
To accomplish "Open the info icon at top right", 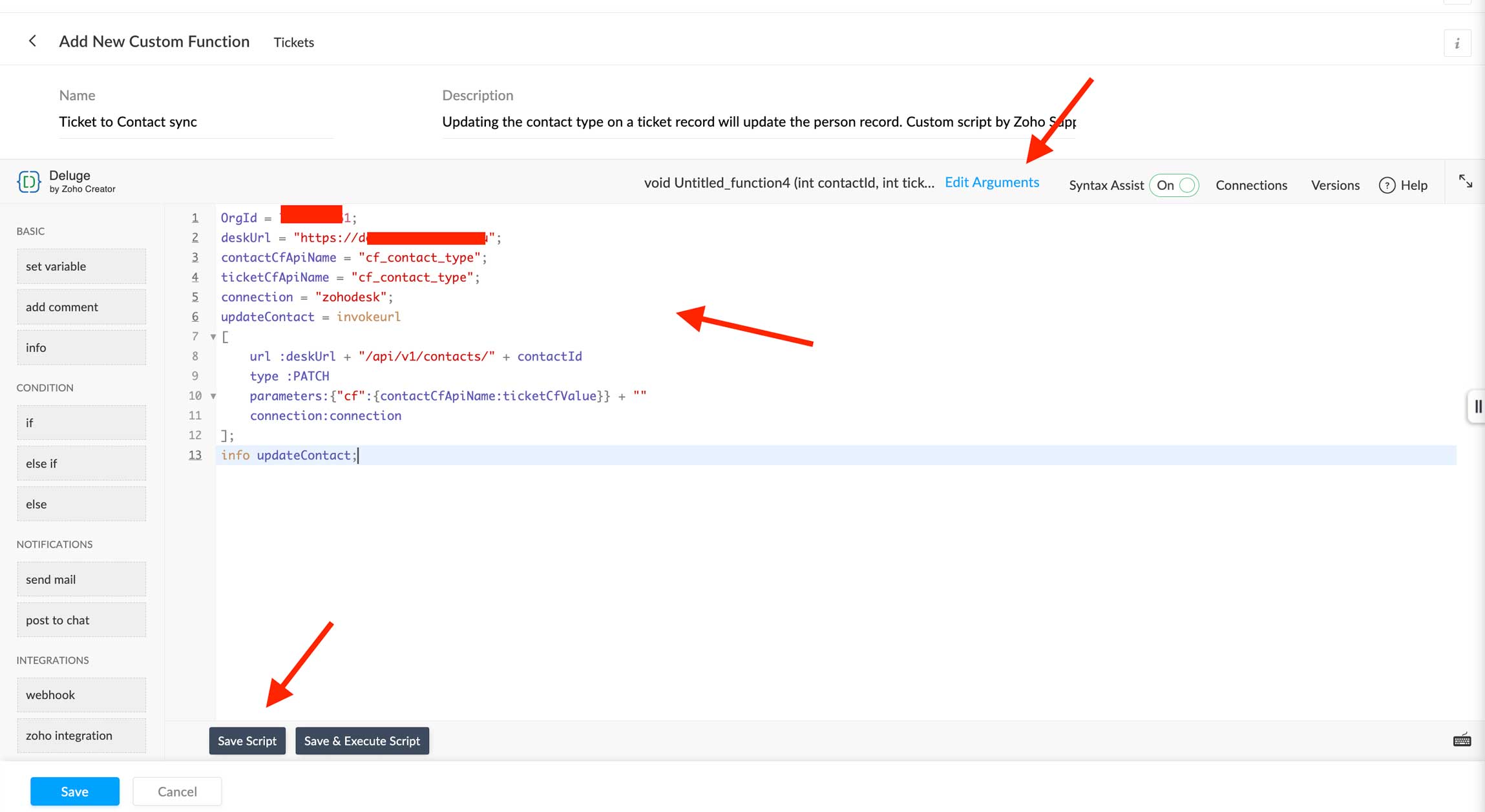I will [x=1457, y=43].
